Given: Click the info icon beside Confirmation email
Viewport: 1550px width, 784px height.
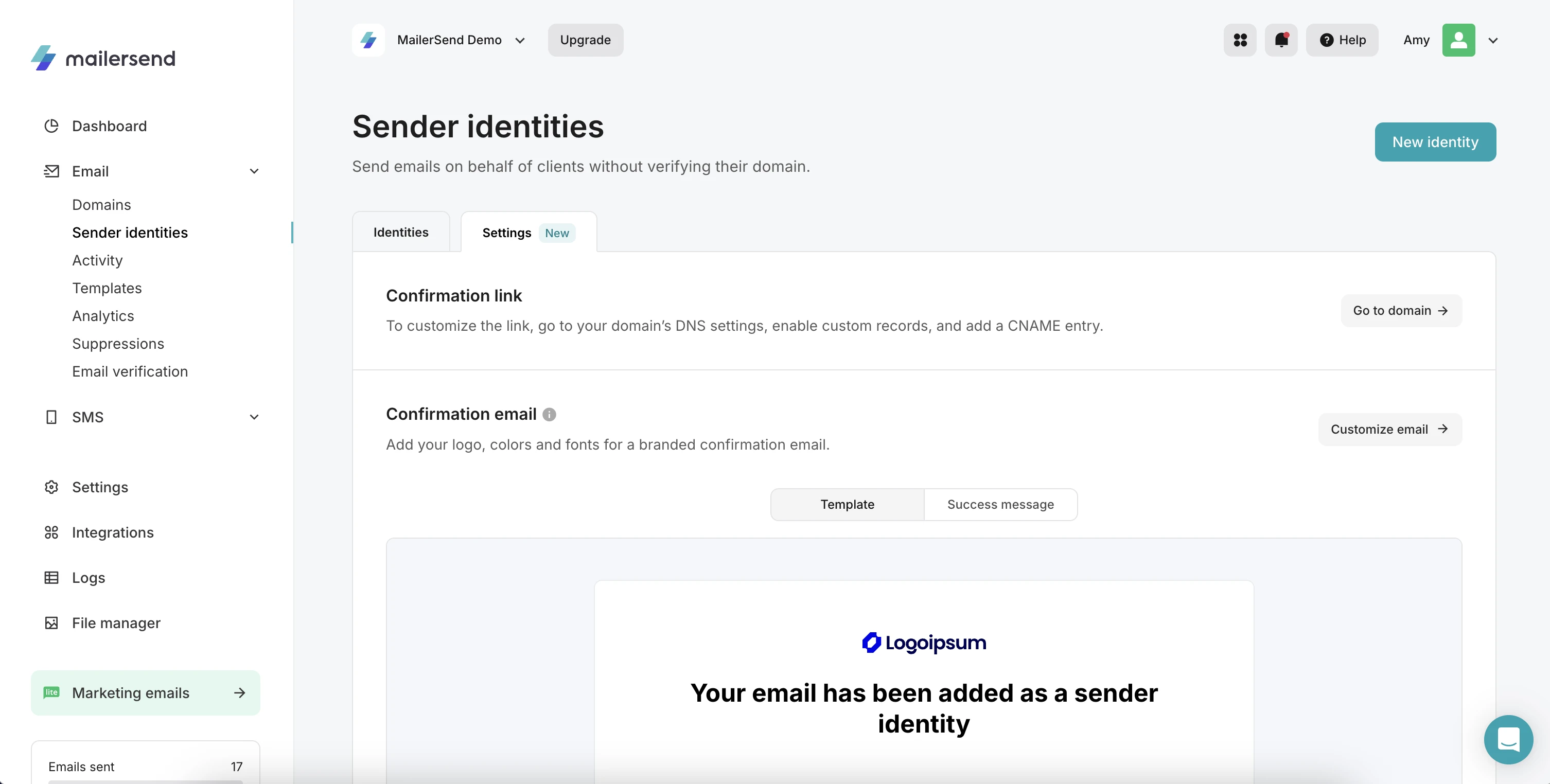Looking at the screenshot, I should click(x=550, y=414).
